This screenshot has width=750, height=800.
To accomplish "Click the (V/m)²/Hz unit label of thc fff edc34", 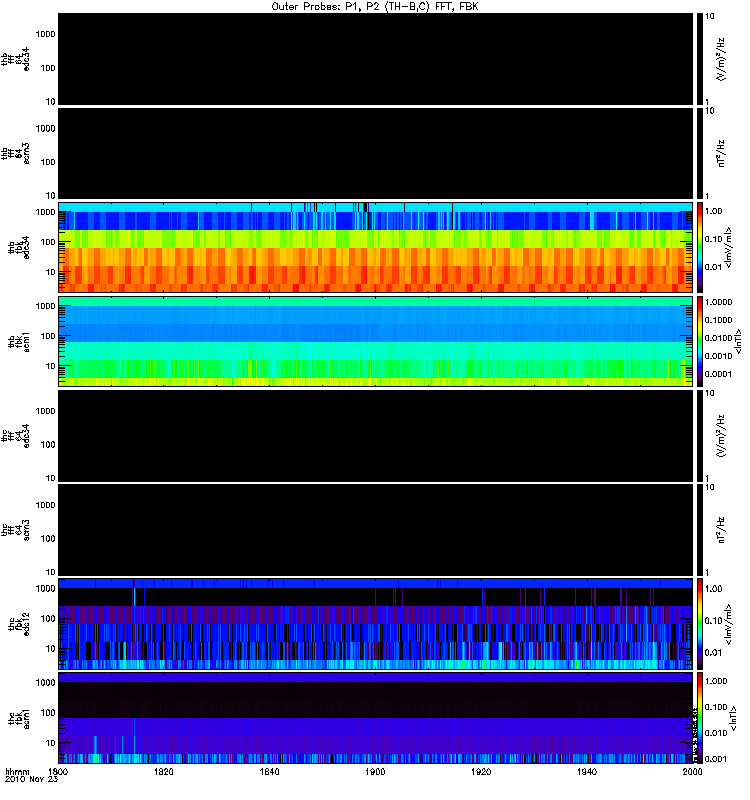I will tap(721, 436).
